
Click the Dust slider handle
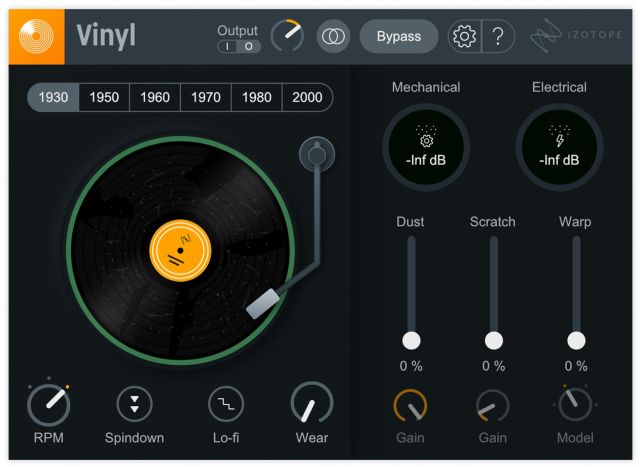click(x=411, y=340)
